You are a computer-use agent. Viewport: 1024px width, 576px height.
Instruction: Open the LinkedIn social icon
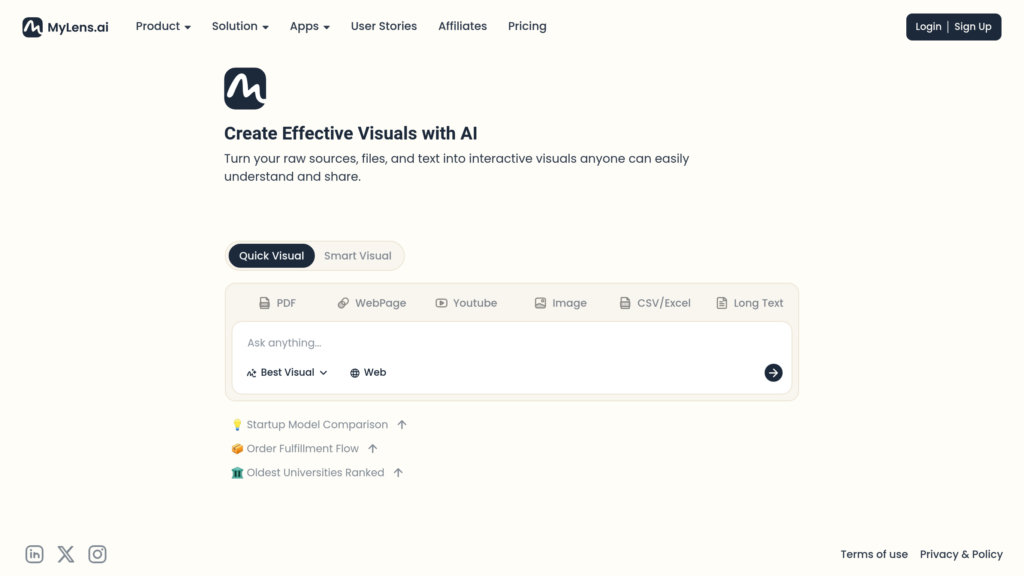click(x=35, y=554)
